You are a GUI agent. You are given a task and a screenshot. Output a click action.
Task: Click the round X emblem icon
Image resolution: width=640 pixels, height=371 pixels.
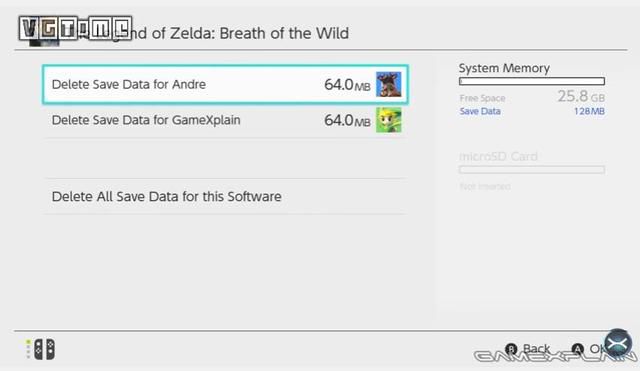(618, 344)
